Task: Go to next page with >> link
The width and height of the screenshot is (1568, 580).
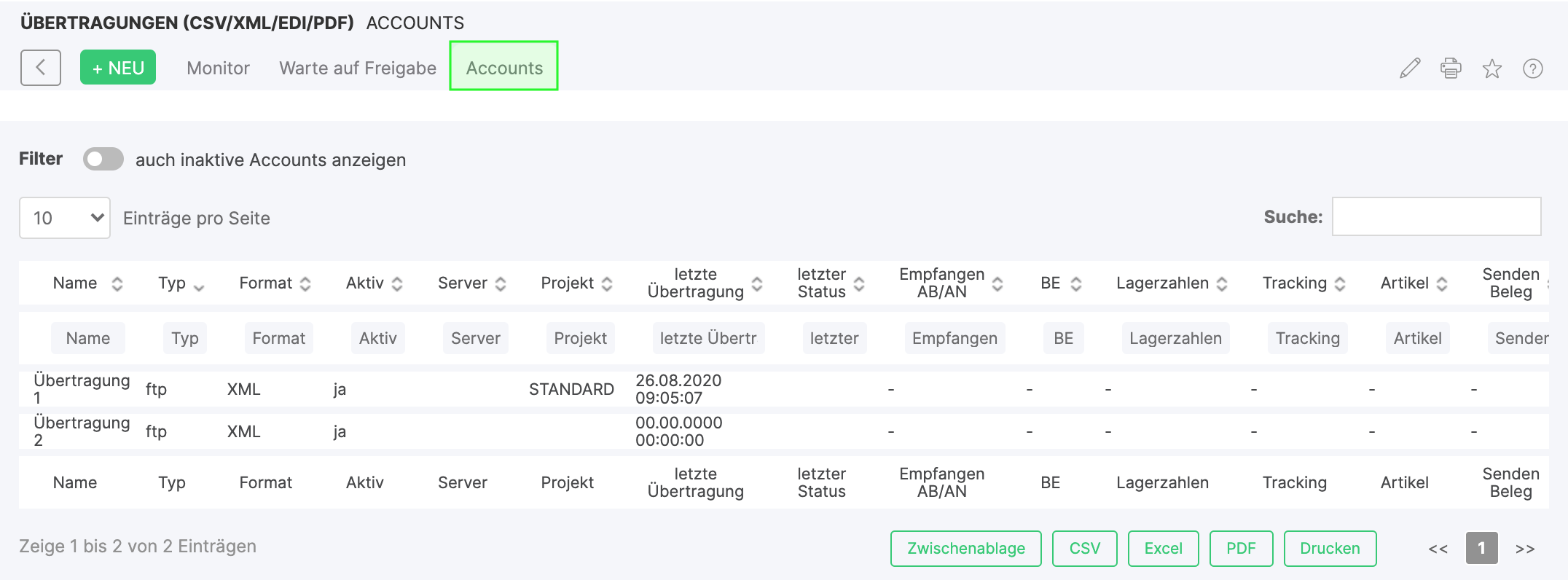Action: pyautogui.click(x=1525, y=549)
